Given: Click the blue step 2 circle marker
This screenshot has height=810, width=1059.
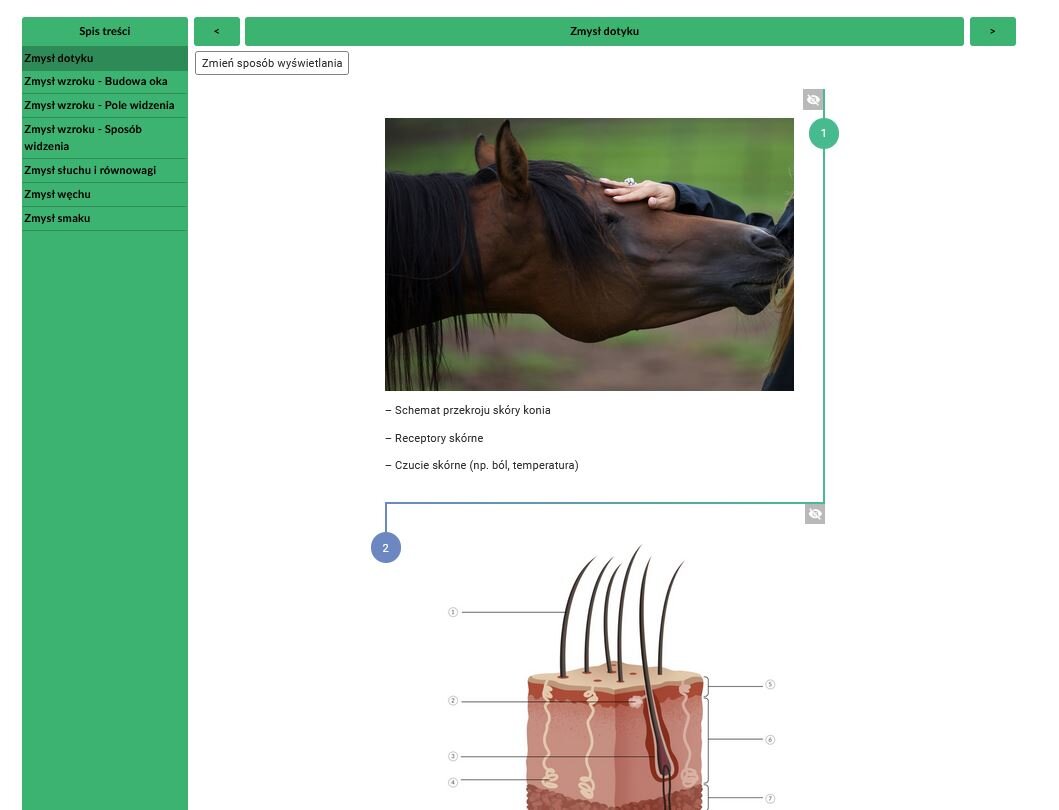Looking at the screenshot, I should [x=385, y=548].
